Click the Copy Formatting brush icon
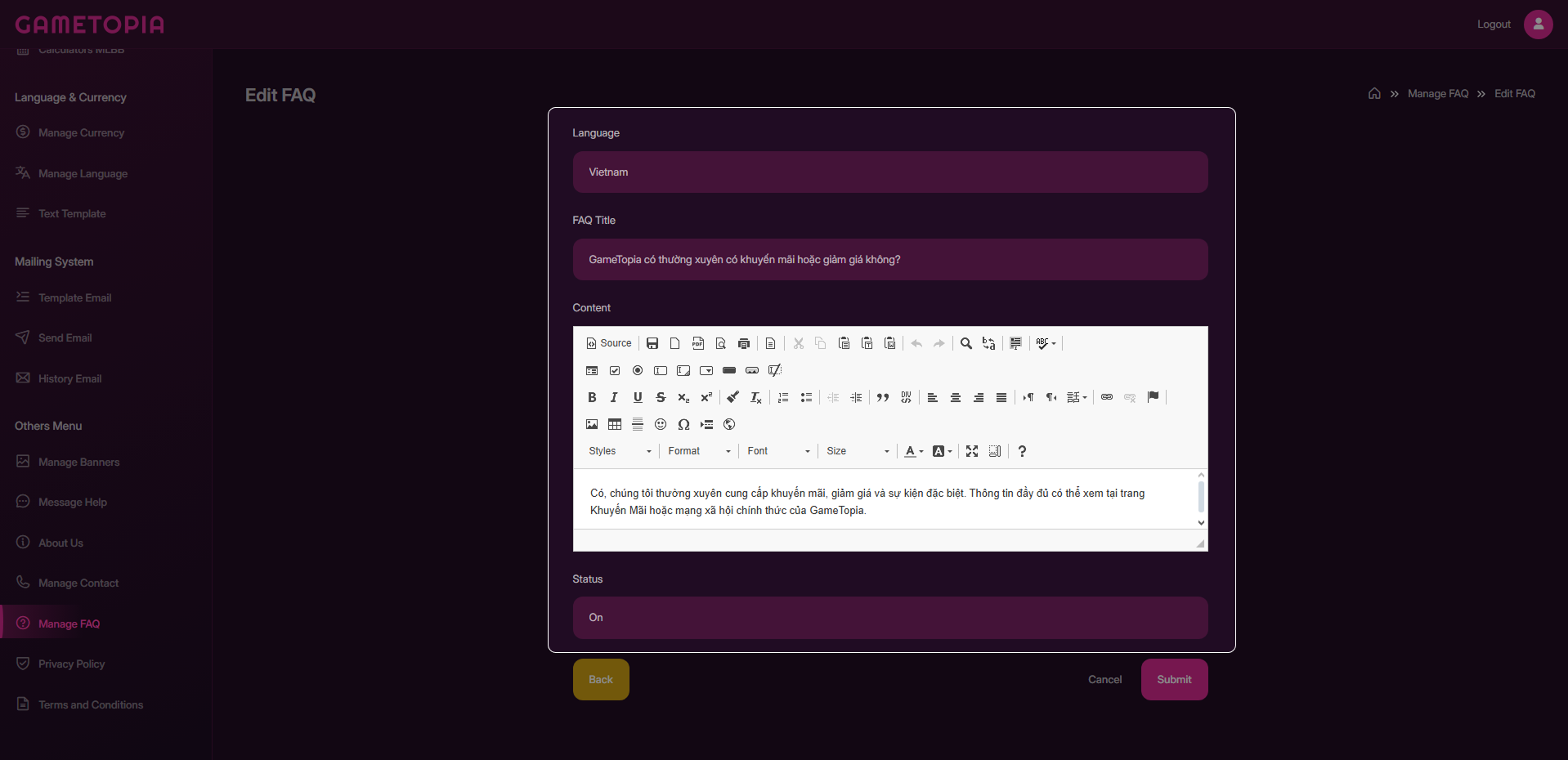The image size is (1568, 760). click(733, 397)
